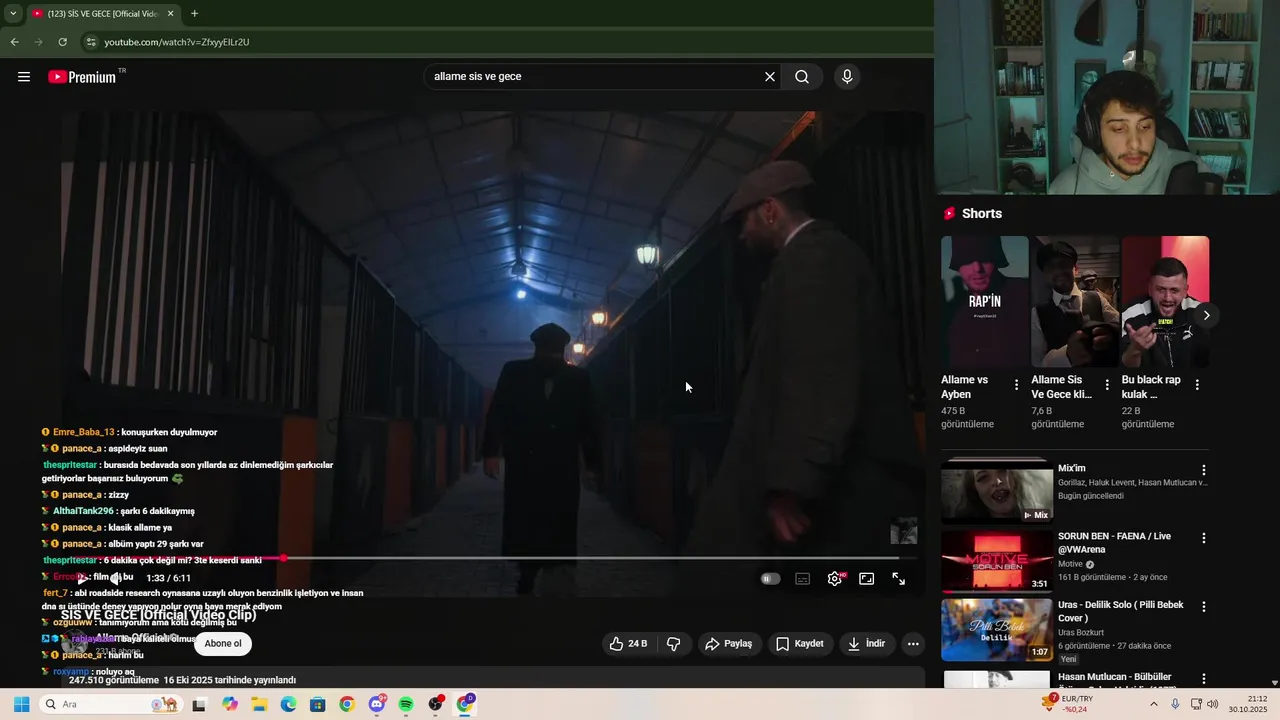This screenshot has width=1280, height=720.
Task: Click the youtube.com address bar URL
Action: pos(177,42)
